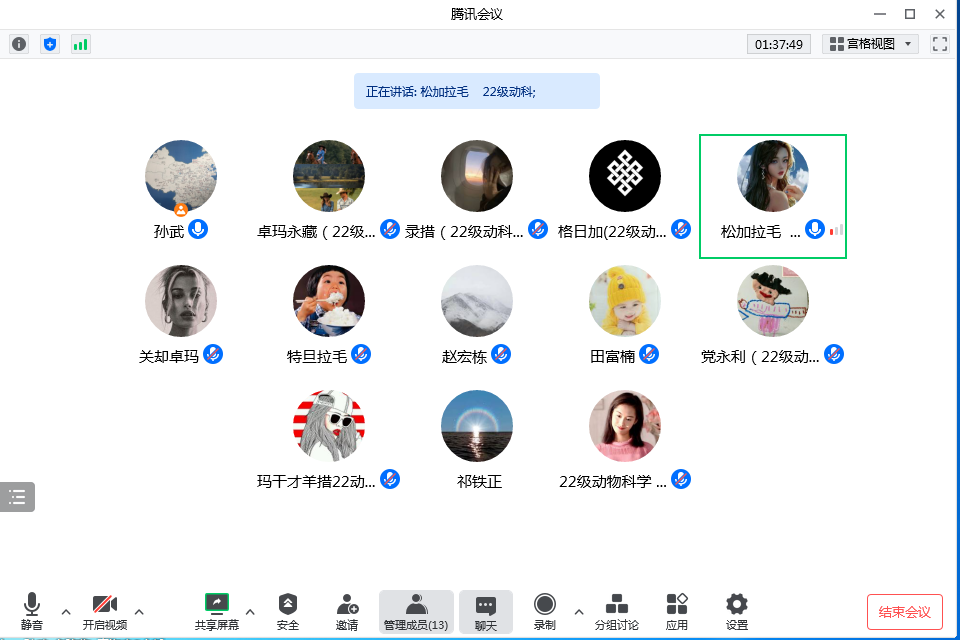This screenshot has height=640, width=960.
Task: Maximize the 腾讯会议 window
Action: (910, 14)
